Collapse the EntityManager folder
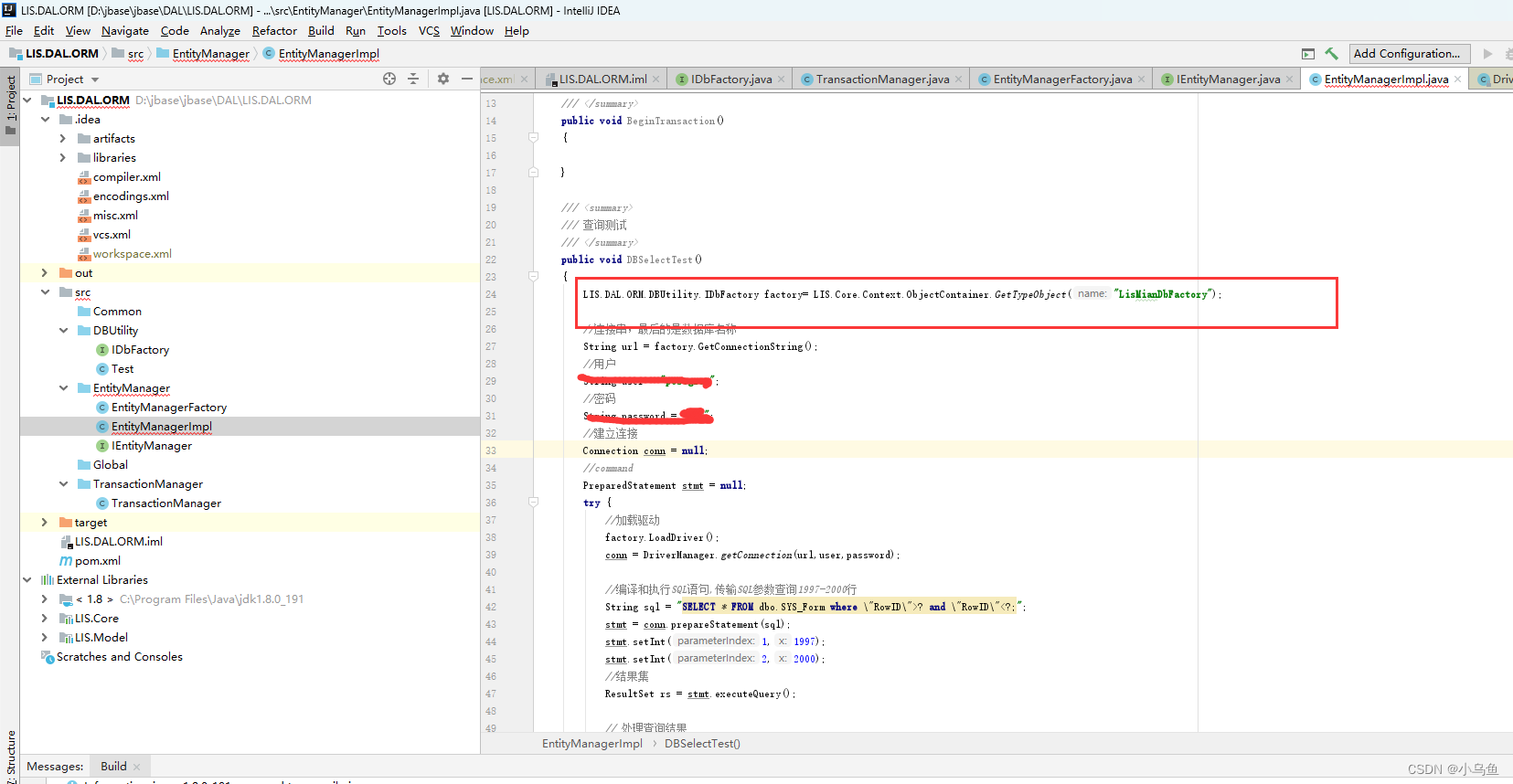The image size is (1513, 784). (63, 388)
